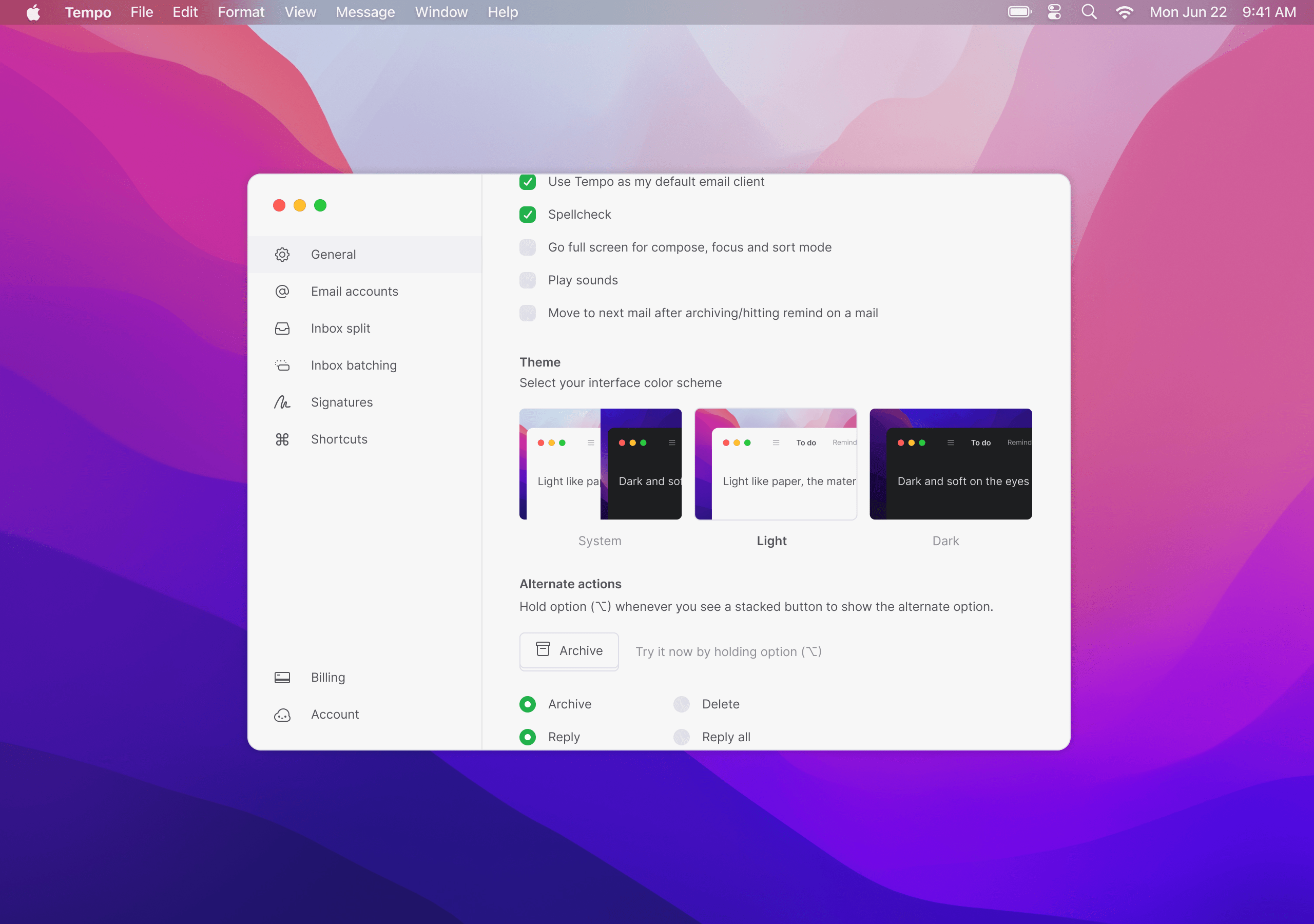Open Control Center in the menu bar
Viewport: 1314px width, 924px height.
1054,12
